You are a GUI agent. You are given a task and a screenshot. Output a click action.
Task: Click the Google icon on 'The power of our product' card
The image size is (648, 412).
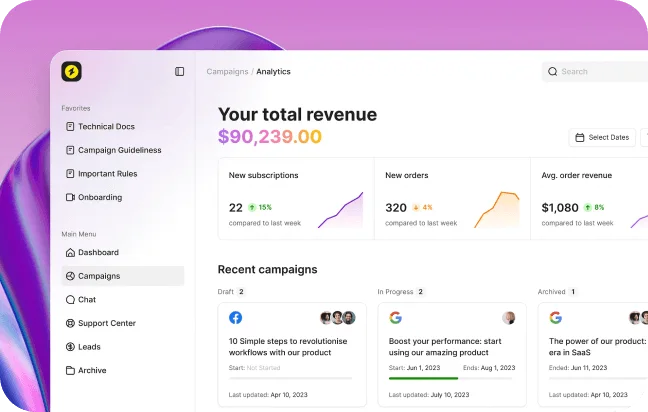[555, 317]
